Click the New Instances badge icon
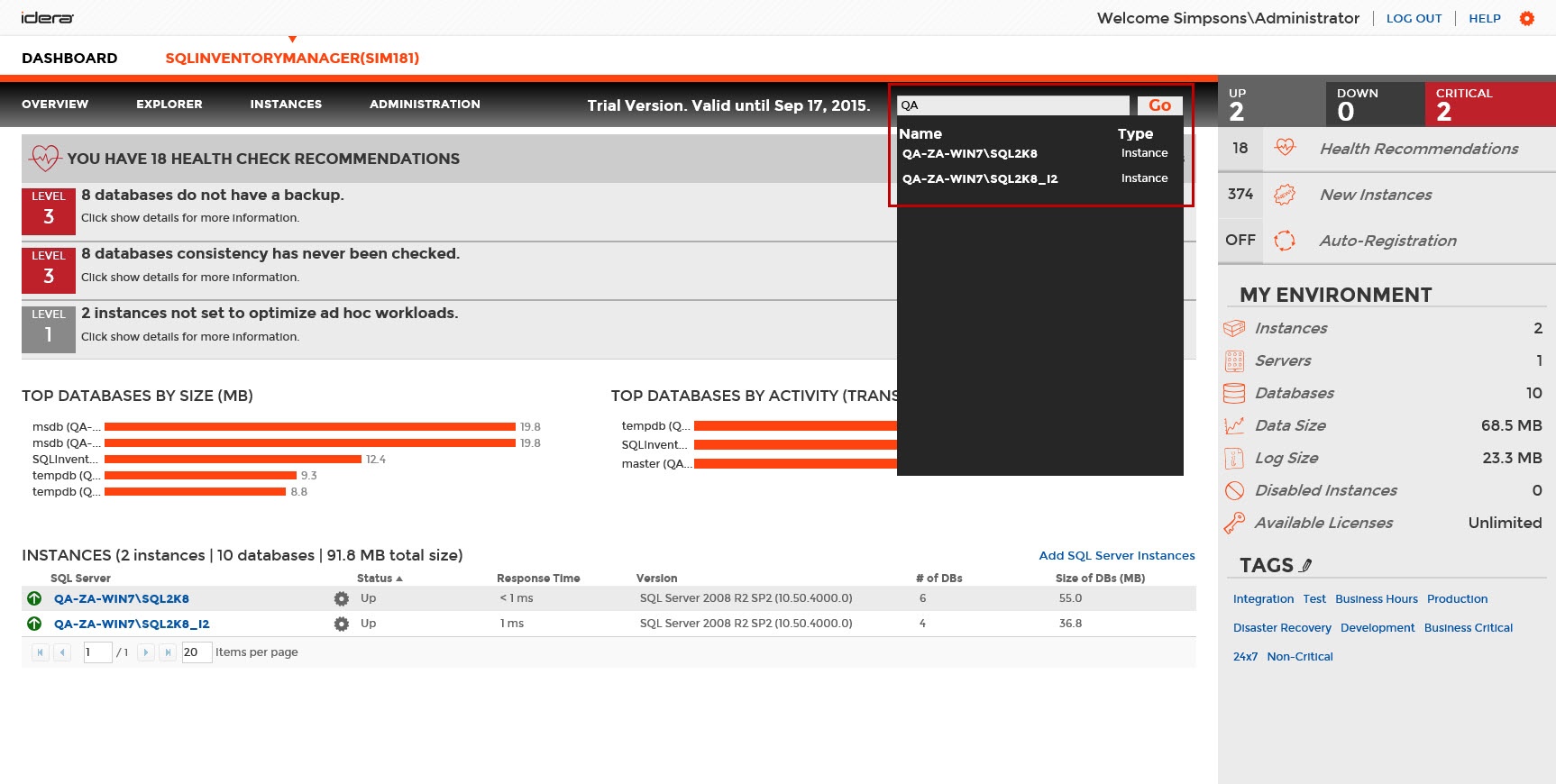The width and height of the screenshot is (1556, 784). (x=1285, y=194)
